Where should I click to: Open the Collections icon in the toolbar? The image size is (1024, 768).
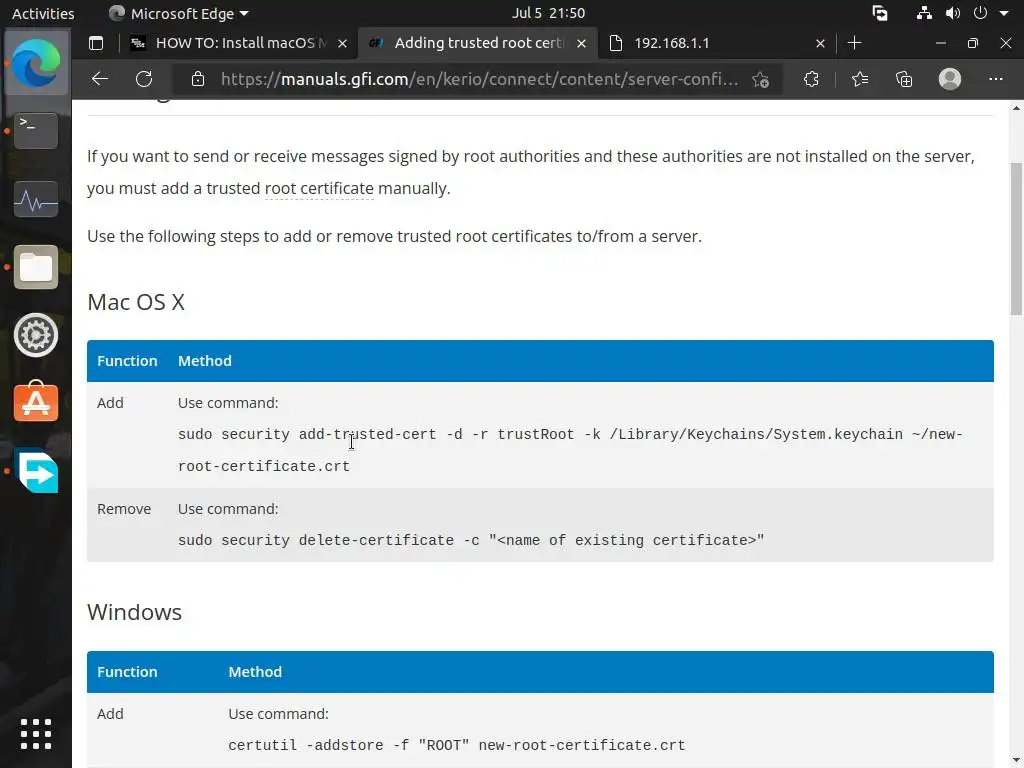coord(904,79)
